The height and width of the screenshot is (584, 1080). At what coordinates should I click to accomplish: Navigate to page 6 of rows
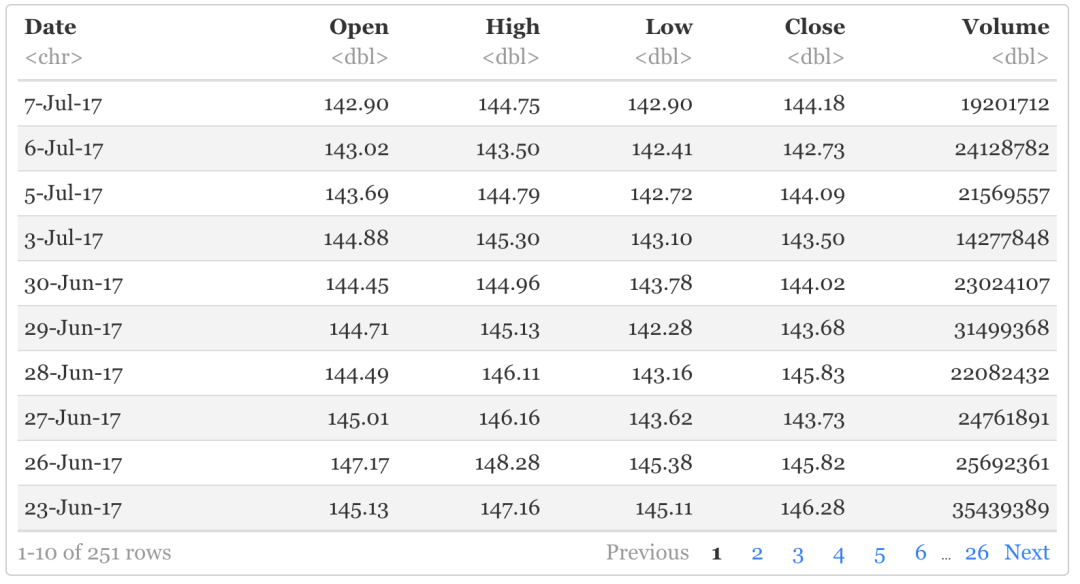920,553
